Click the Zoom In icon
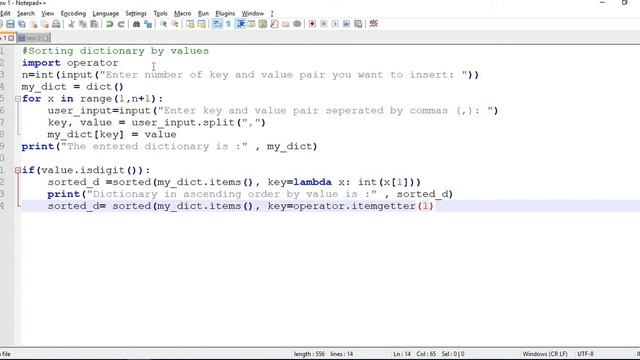 click(163, 24)
